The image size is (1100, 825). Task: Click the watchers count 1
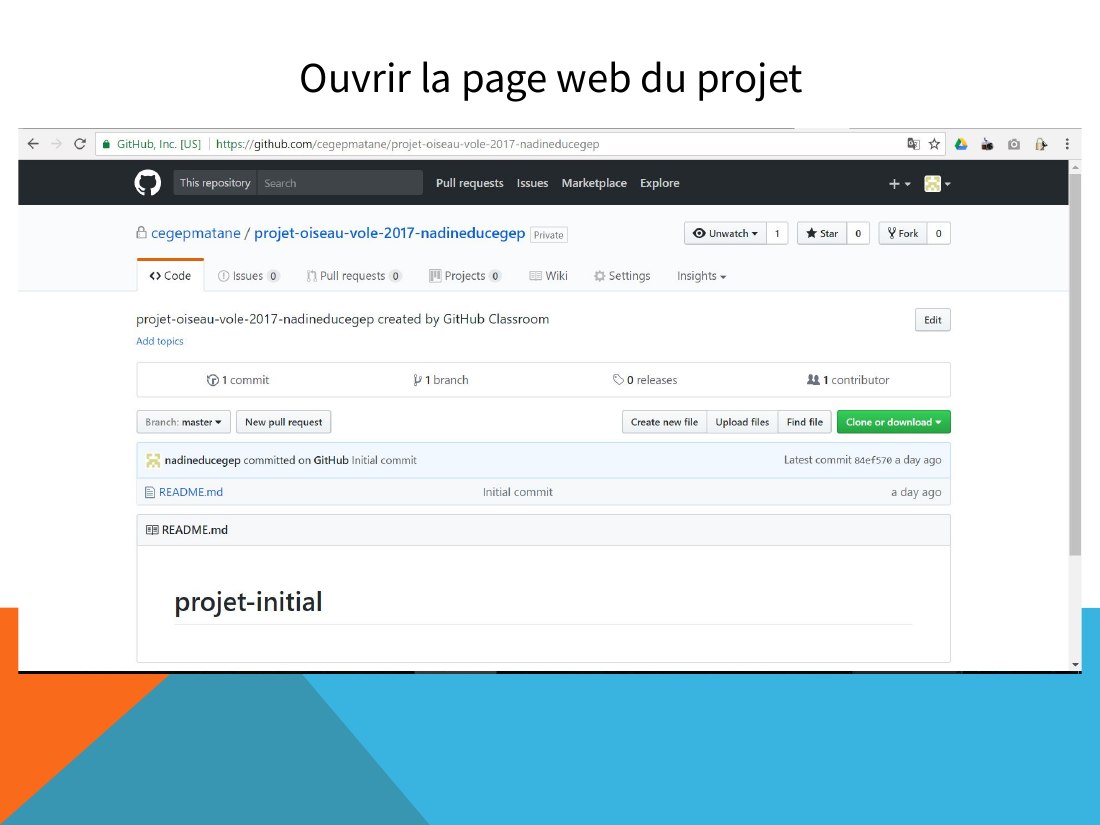pyautogui.click(x=777, y=234)
